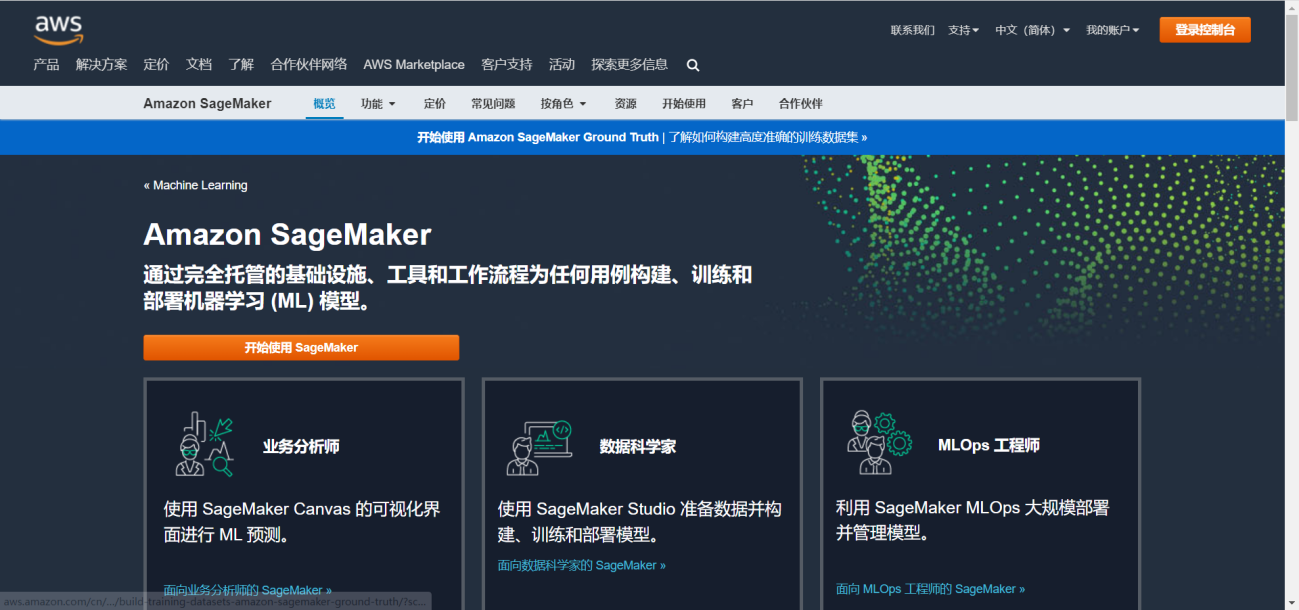The height and width of the screenshot is (610, 1299).
Task: Open the 产品 menu
Action: [46, 64]
